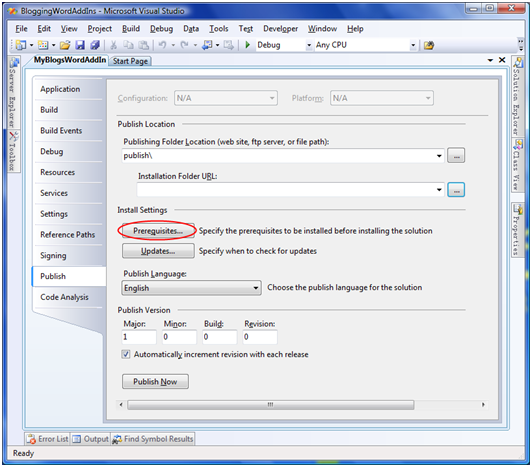Click the Undo arrow icon
The width and height of the screenshot is (532, 467).
tap(163, 45)
